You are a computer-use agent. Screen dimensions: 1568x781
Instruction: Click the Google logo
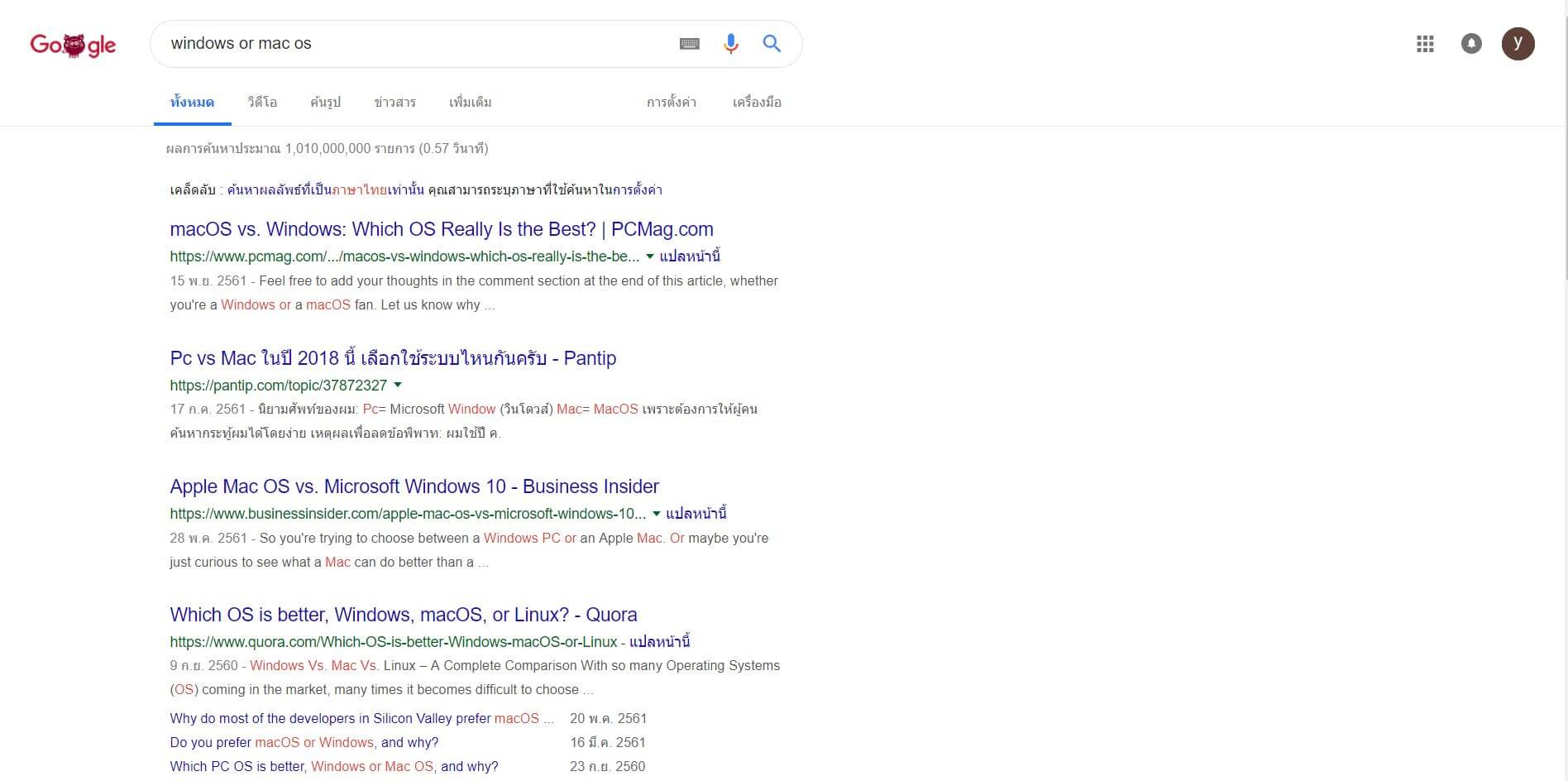click(73, 45)
